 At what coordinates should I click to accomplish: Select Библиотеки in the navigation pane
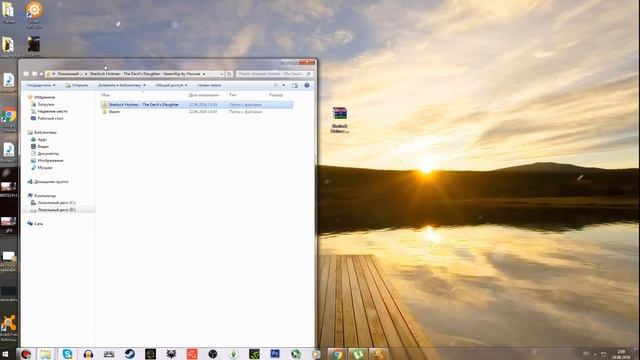click(45, 132)
